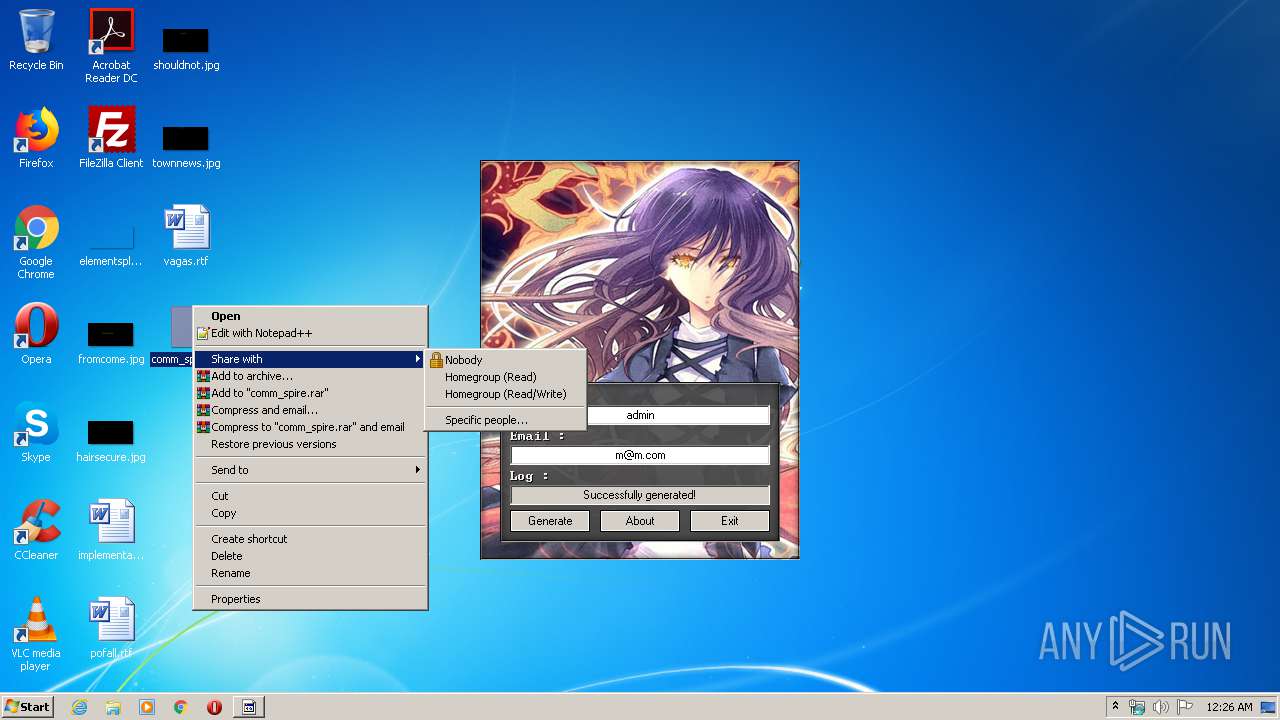Select pofall.rtf document icon
Image resolution: width=1280 pixels, height=720 pixels.
[x=111, y=627]
